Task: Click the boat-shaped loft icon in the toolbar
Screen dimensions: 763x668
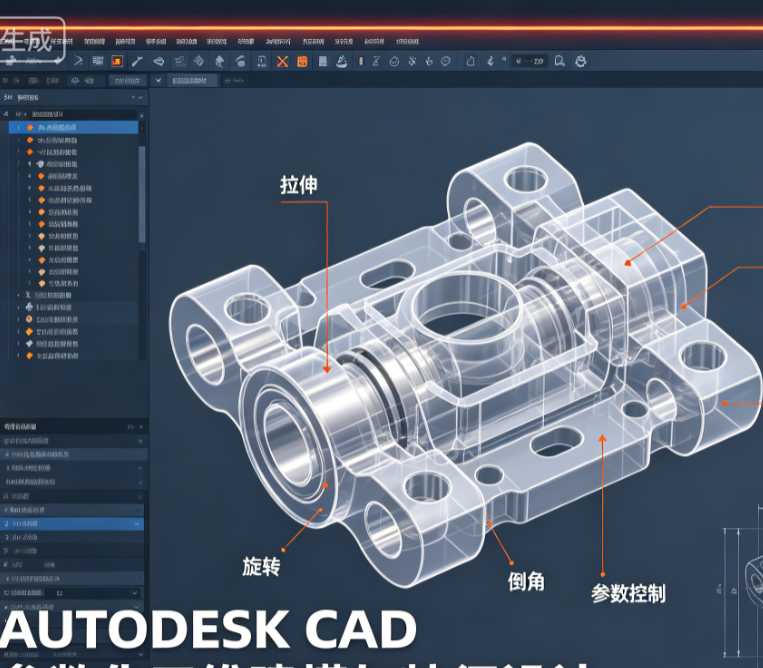Action: click(x=342, y=61)
